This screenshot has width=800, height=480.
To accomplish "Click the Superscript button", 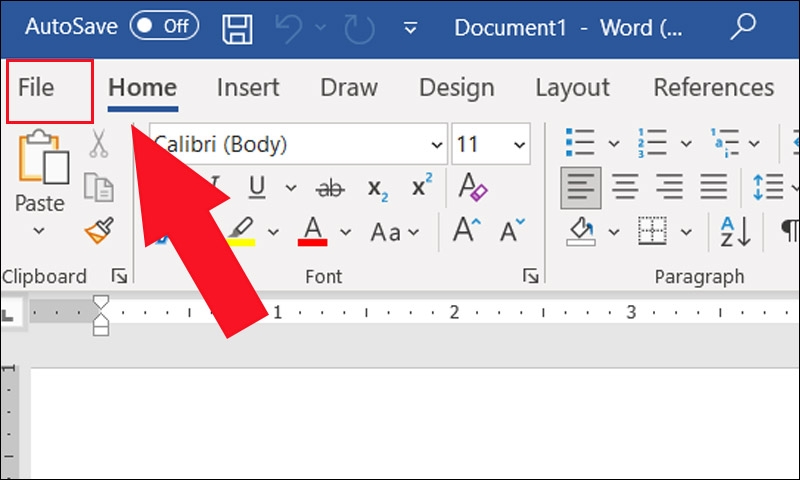I will tap(421, 185).
